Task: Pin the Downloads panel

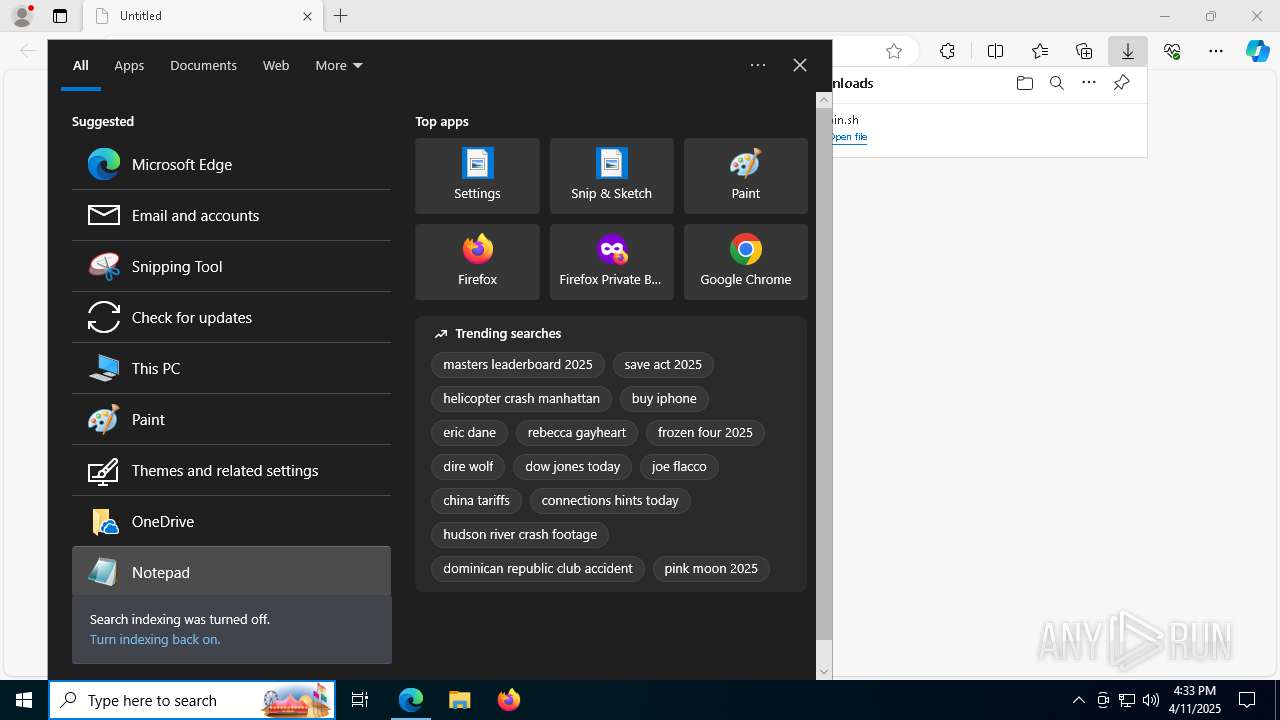Action: [1121, 83]
